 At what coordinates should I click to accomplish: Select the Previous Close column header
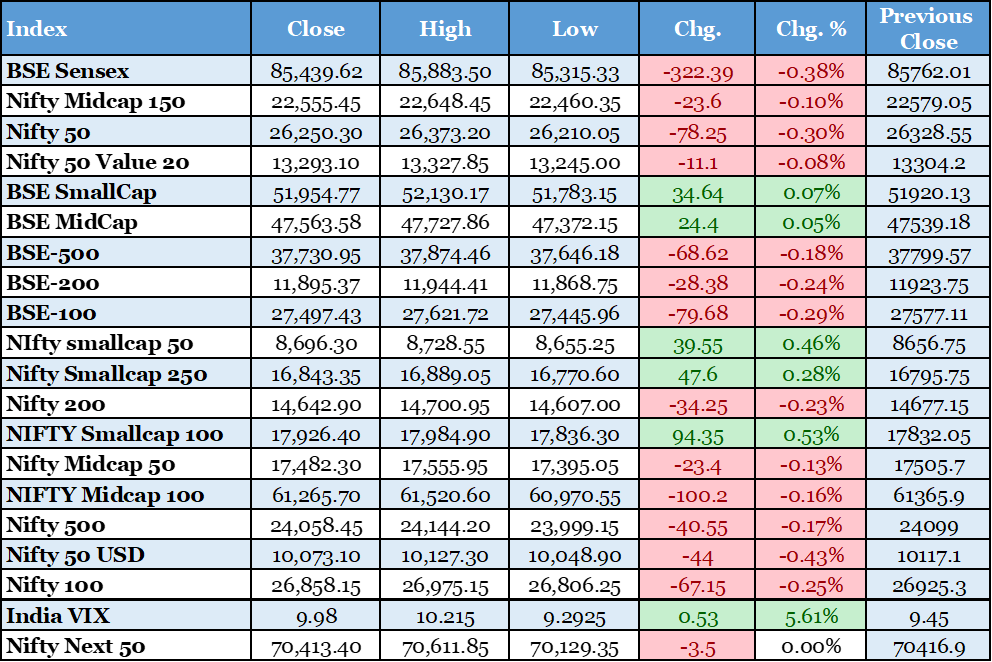928,29
